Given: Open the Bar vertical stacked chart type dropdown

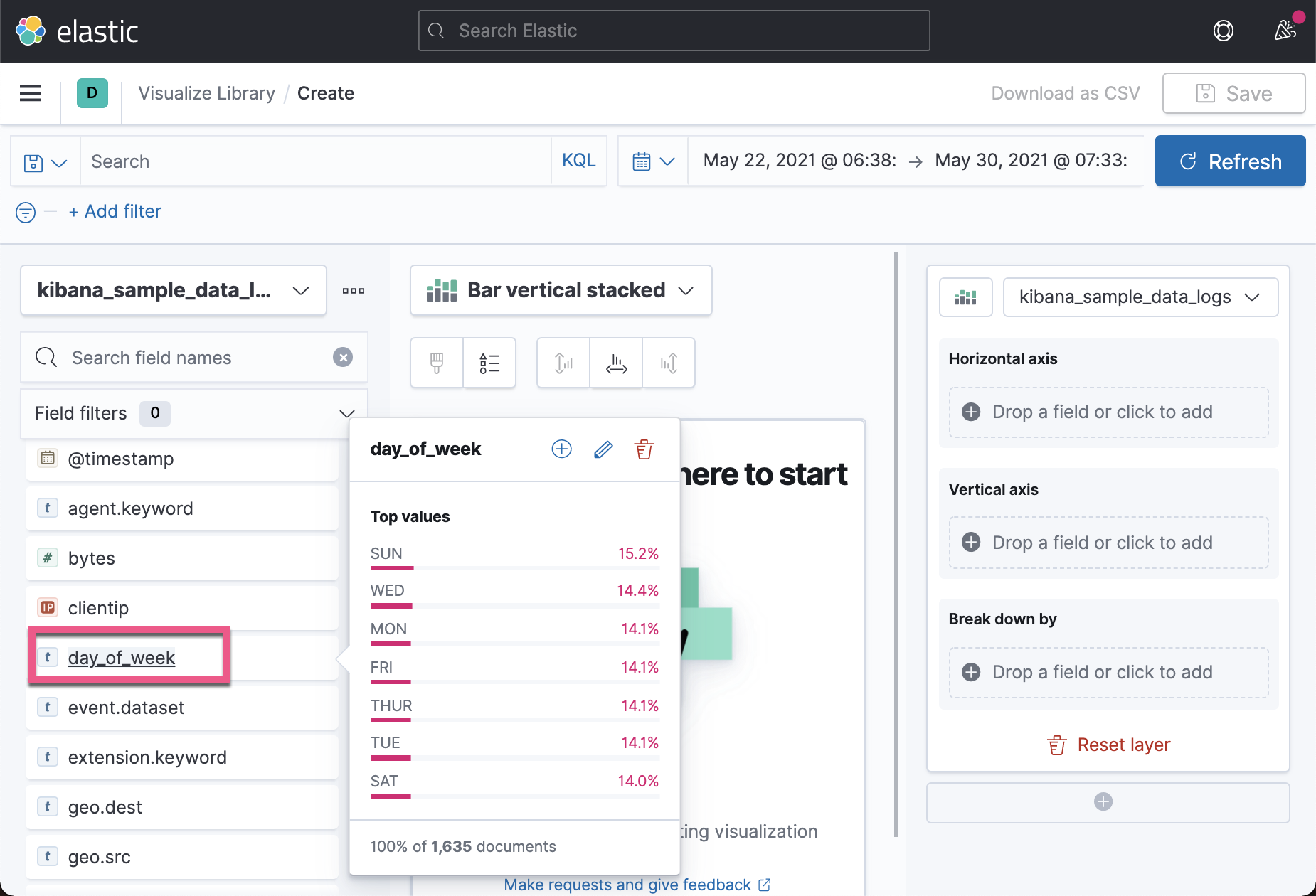Looking at the screenshot, I should coord(561,290).
